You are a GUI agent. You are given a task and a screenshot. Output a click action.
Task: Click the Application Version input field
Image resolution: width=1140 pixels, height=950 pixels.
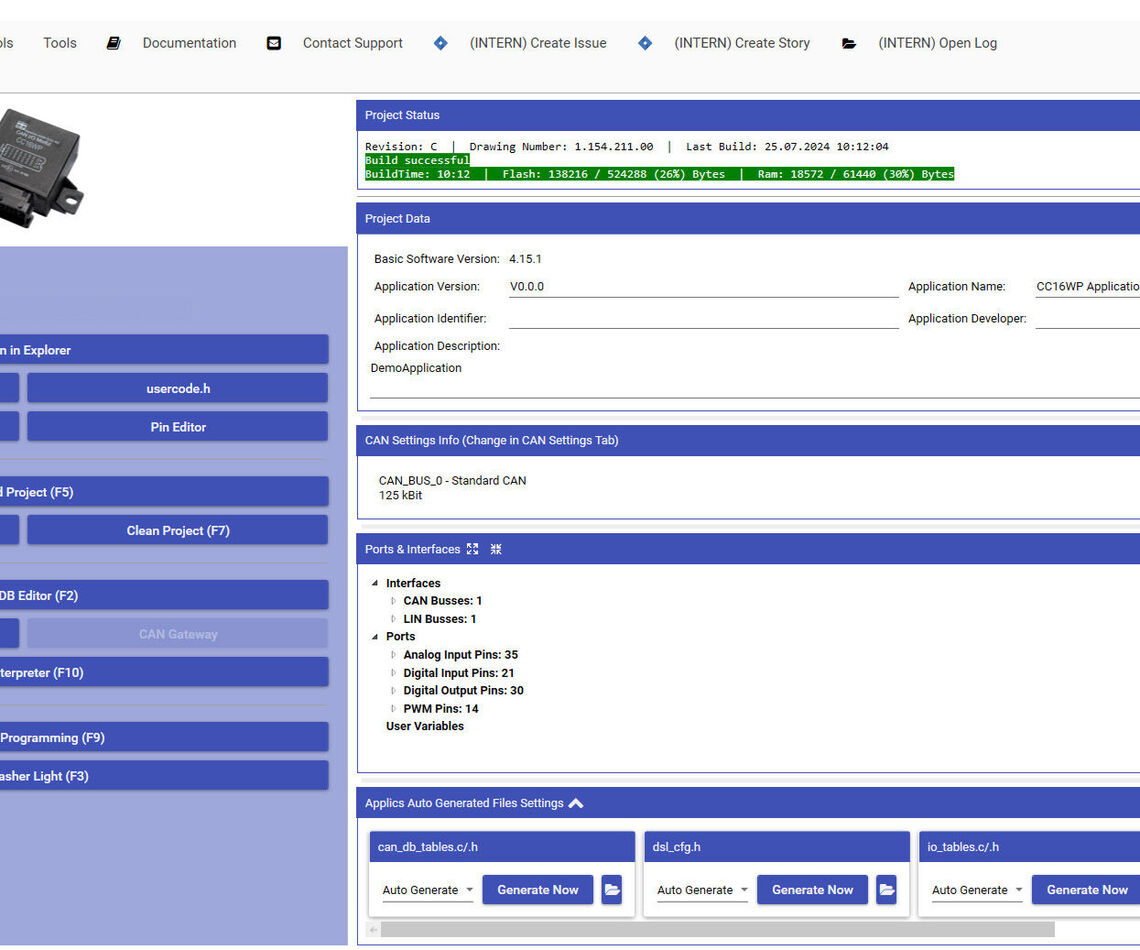point(703,287)
